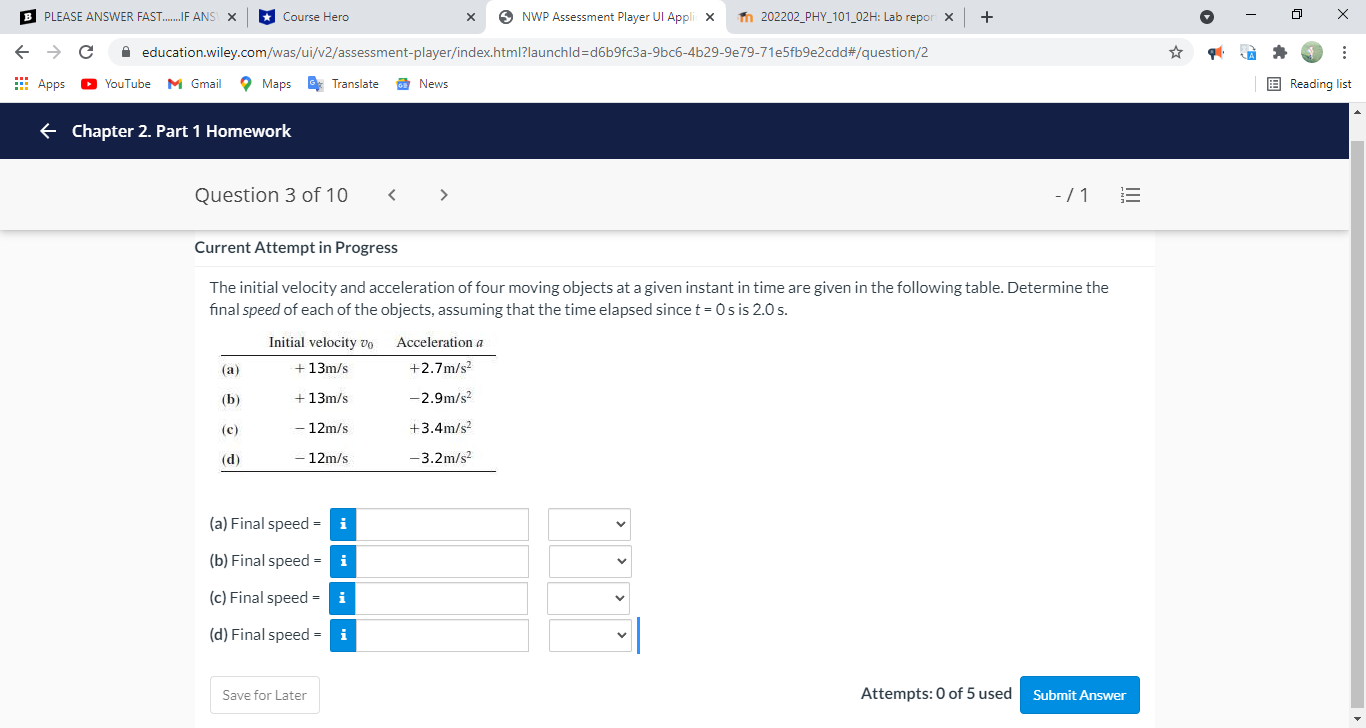Click the −2.9m/s² acceleration cell

[x=440, y=398]
